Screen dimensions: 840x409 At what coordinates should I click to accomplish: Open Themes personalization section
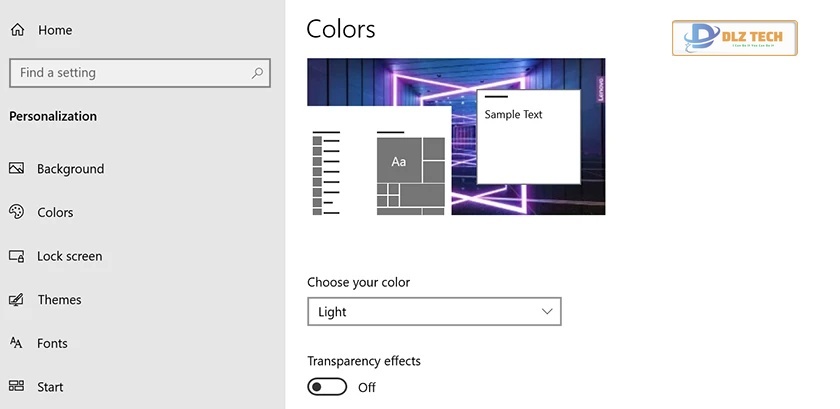(59, 300)
